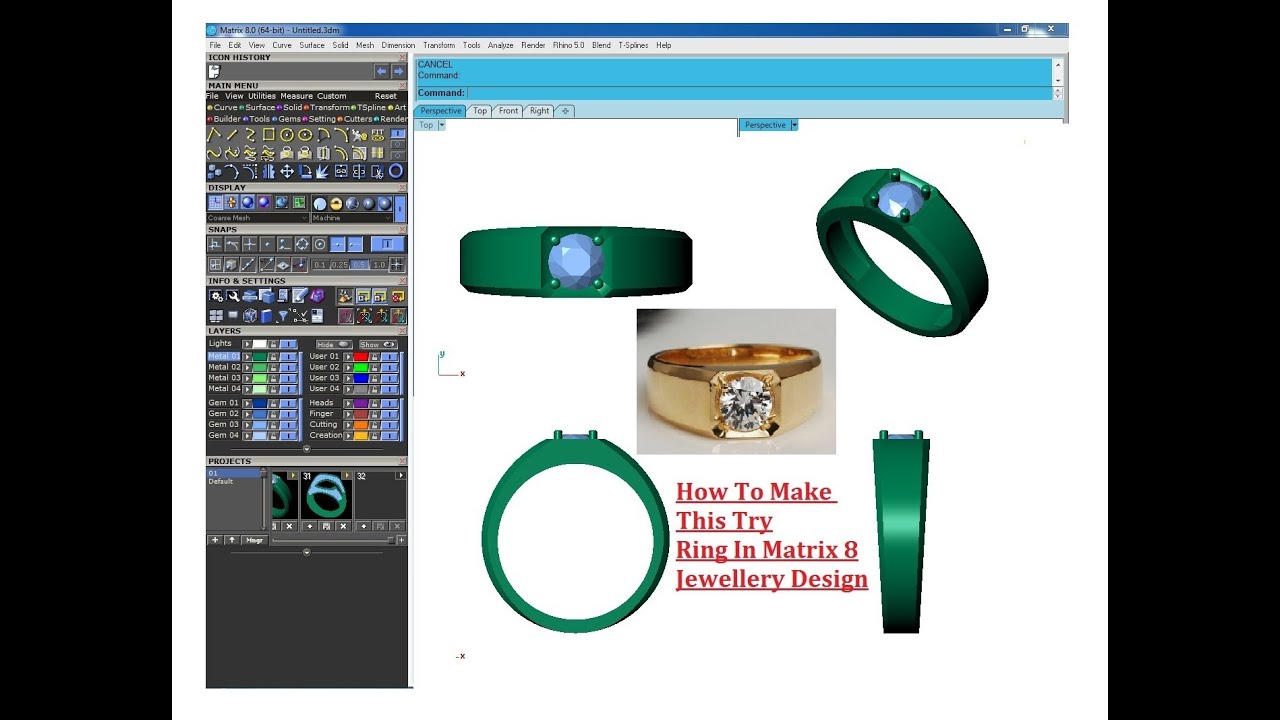Toggle the Metal 02 layer lock
This screenshot has width=1280, height=720.
[x=273, y=368]
